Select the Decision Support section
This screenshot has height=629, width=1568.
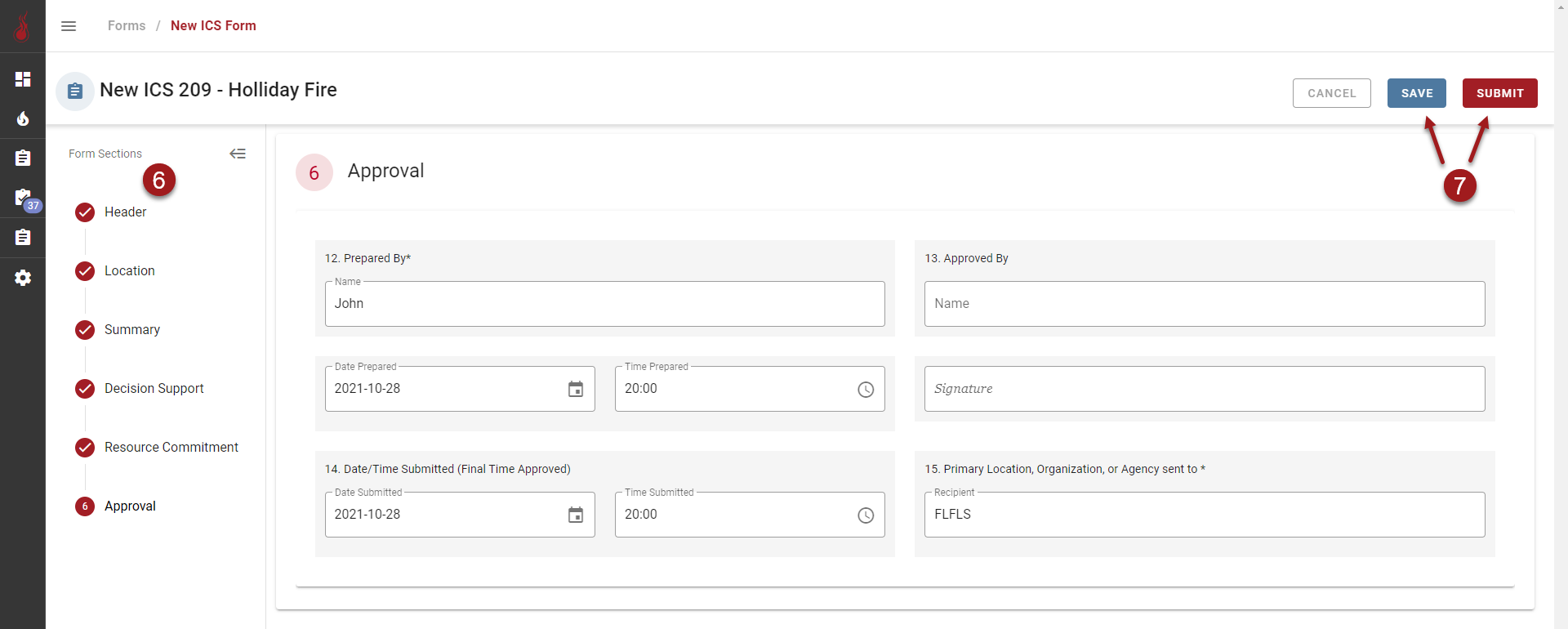point(154,389)
